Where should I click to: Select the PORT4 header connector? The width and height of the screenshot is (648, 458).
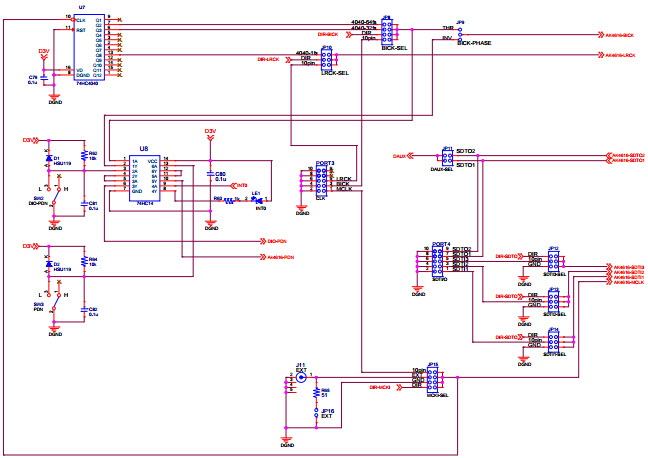[x=435, y=262]
